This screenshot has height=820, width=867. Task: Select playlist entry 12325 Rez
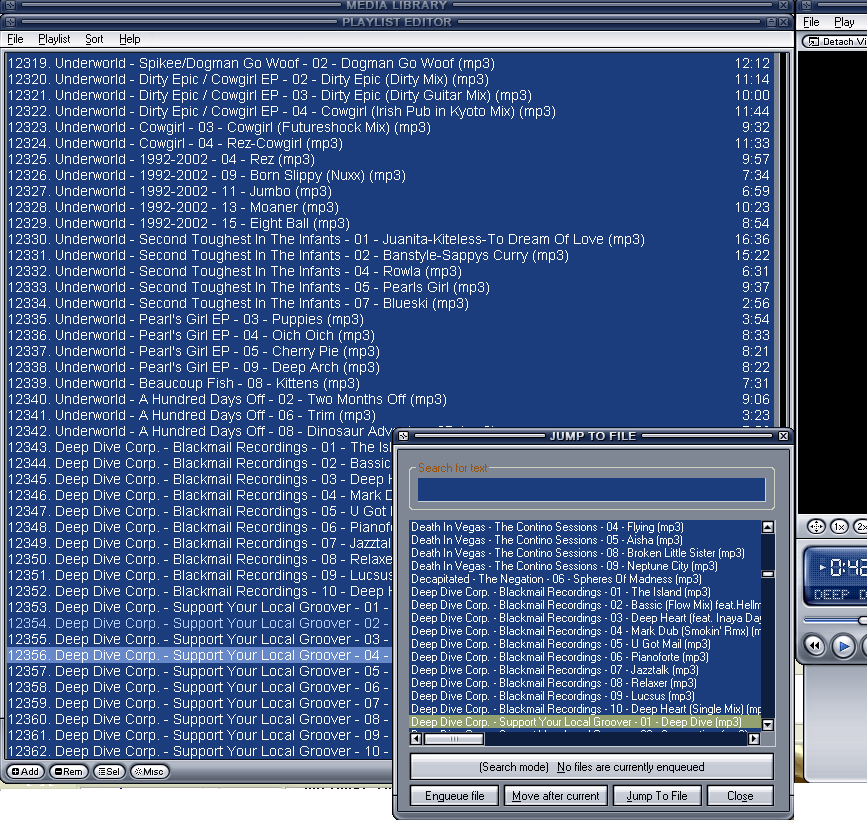(389, 159)
